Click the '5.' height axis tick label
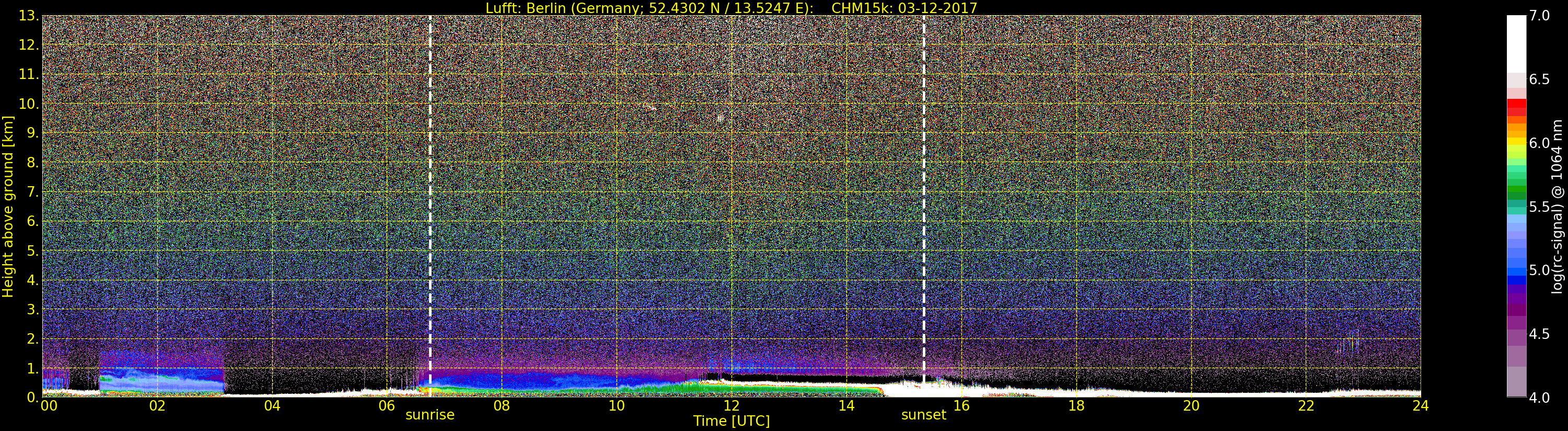 click(32, 251)
